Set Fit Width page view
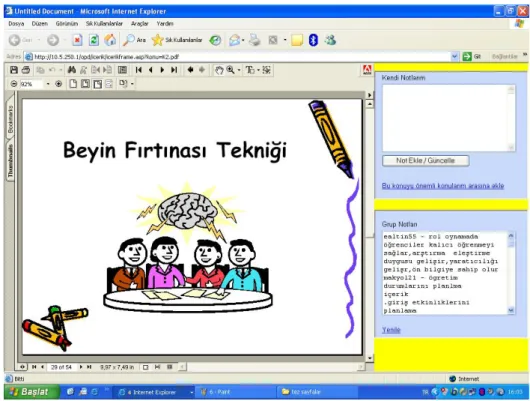This screenshot has width=530, height=401. [98, 84]
